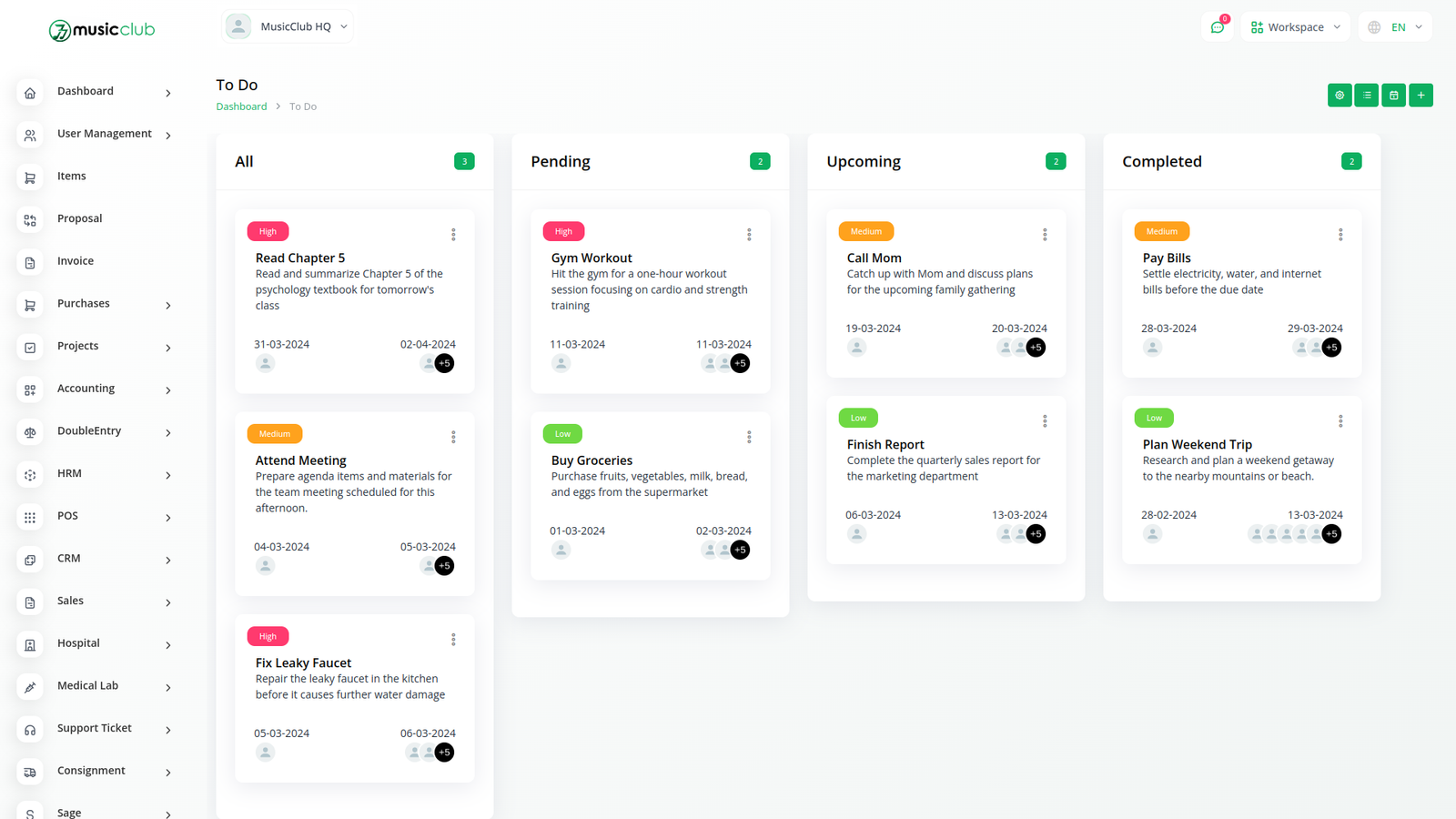Switch to list view icon
1456x819 pixels.
[x=1366, y=95]
